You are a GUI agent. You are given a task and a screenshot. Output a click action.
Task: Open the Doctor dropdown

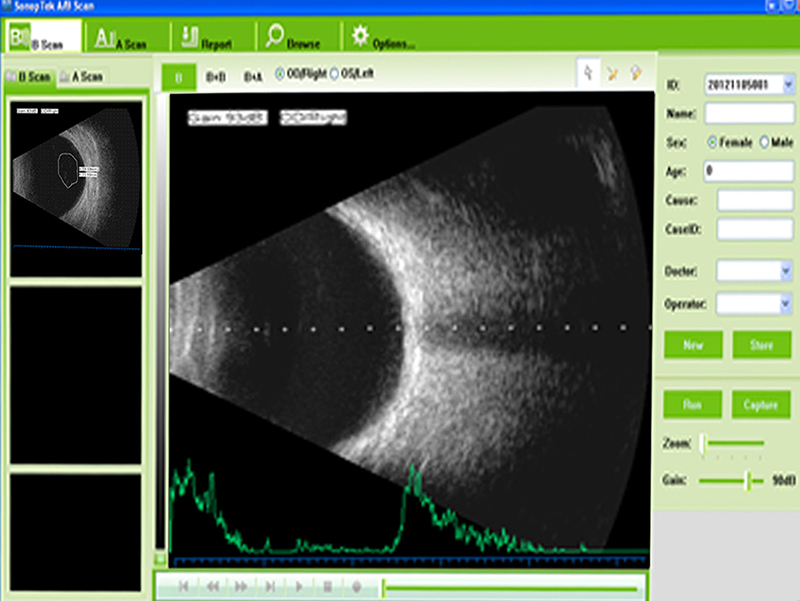(786, 271)
